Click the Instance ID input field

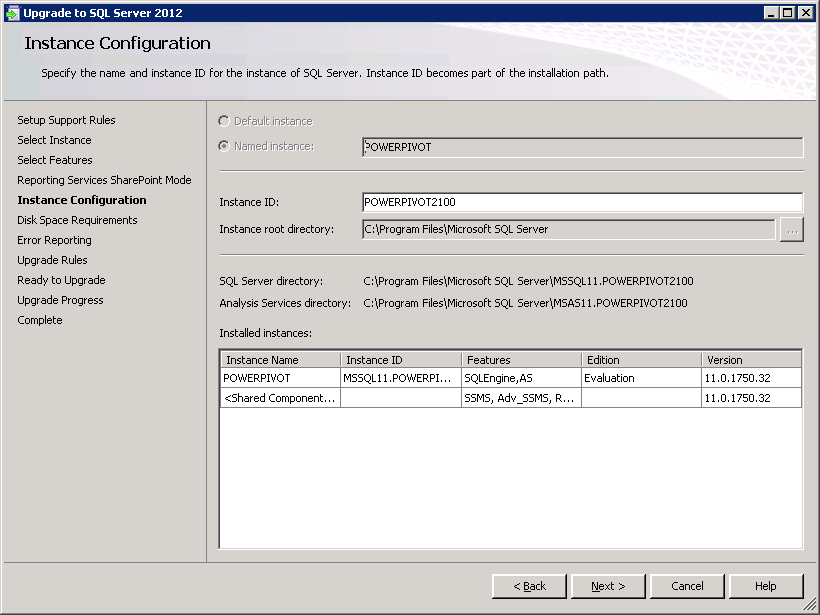(582, 202)
